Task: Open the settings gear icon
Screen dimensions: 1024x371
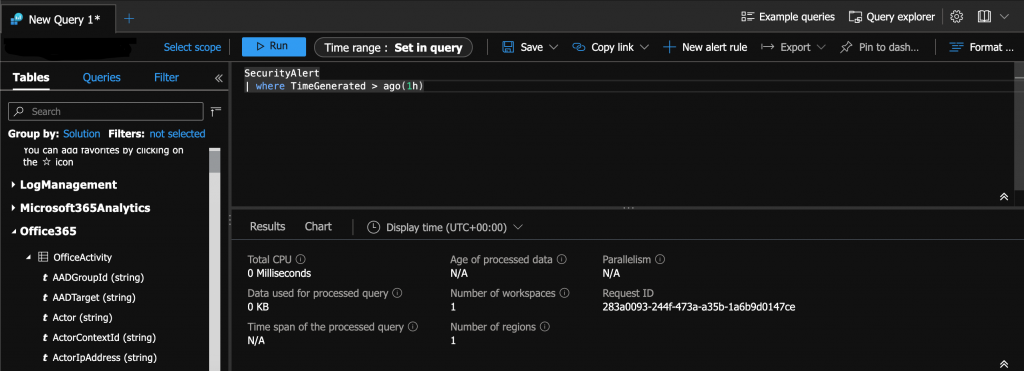Action: click(x=957, y=17)
